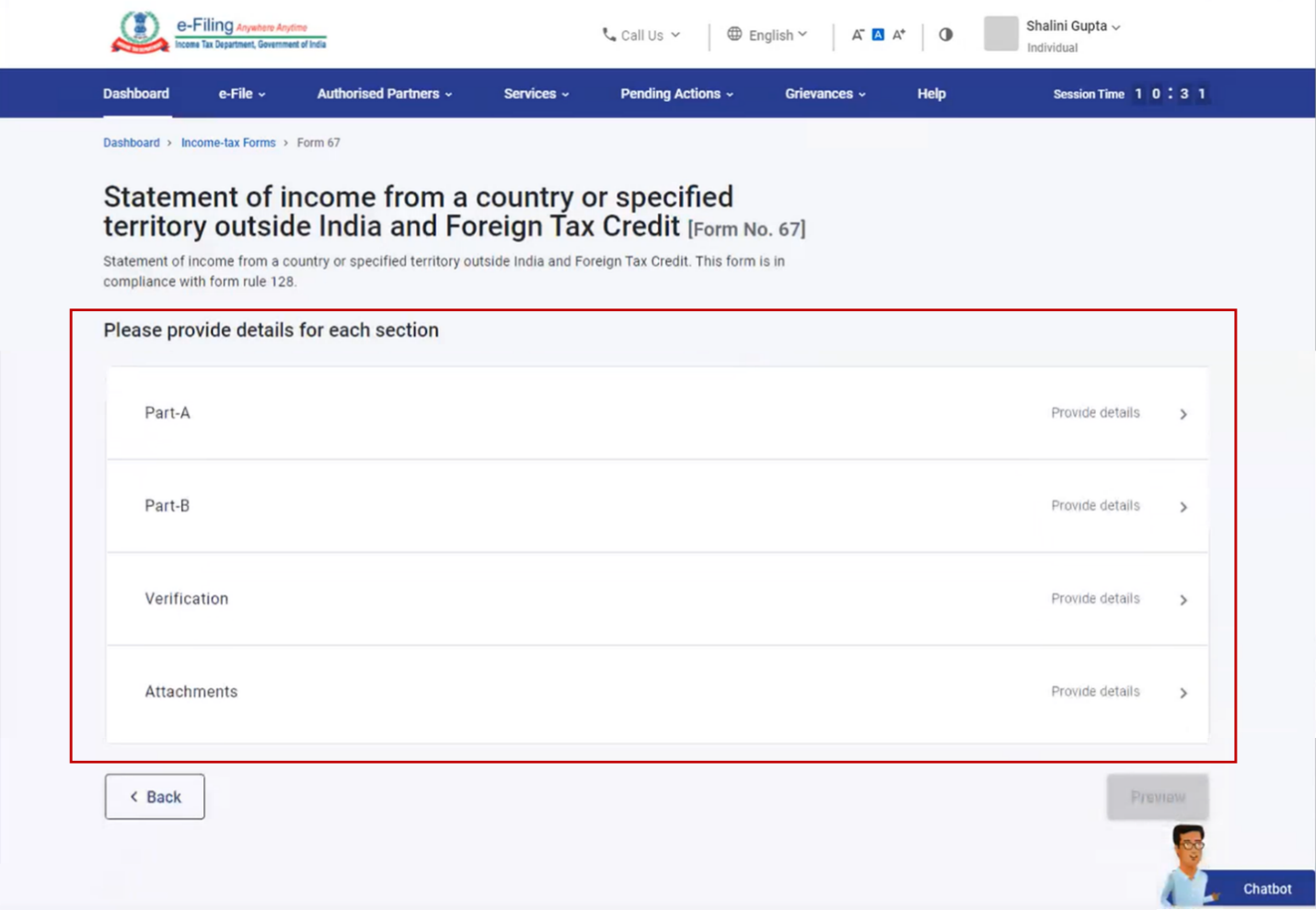Screen dimensions: 1316x910
Task: Open the Help menu item
Action: click(x=930, y=93)
